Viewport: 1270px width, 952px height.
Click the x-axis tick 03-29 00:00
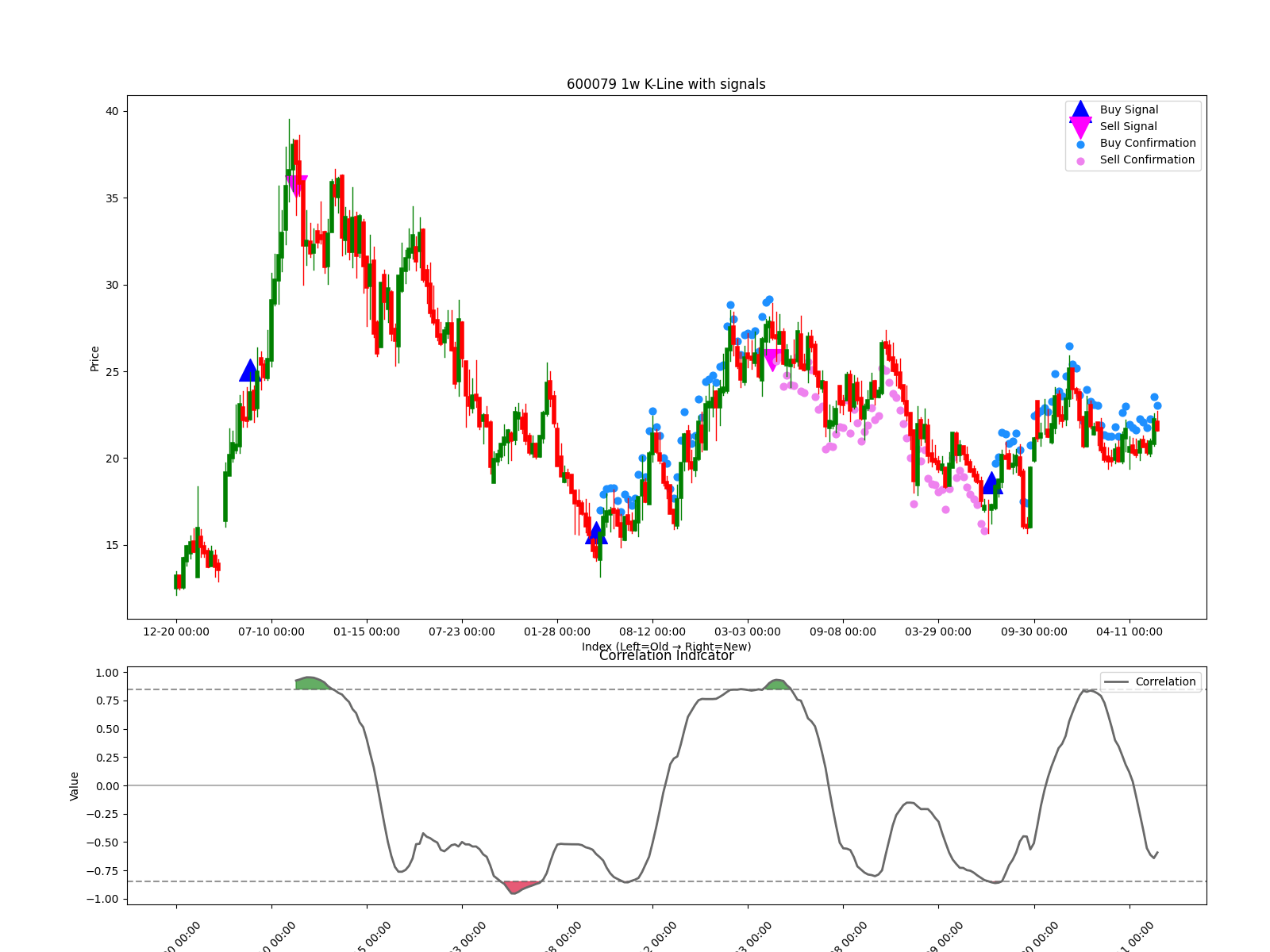point(938,632)
